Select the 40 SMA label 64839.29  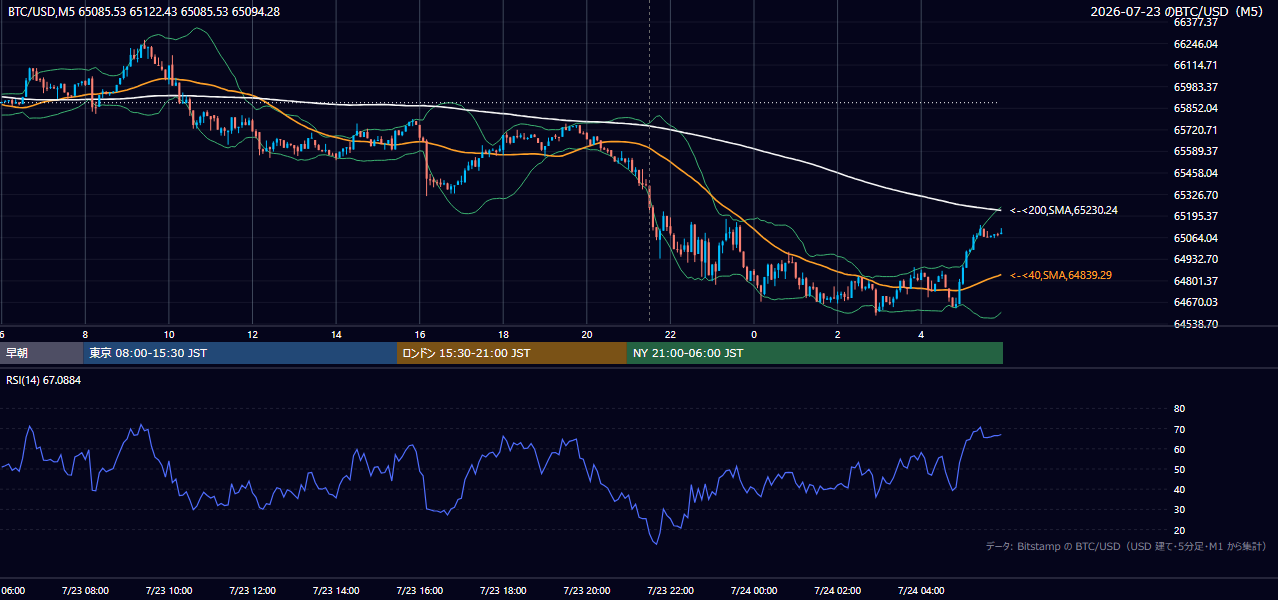pos(1060,275)
